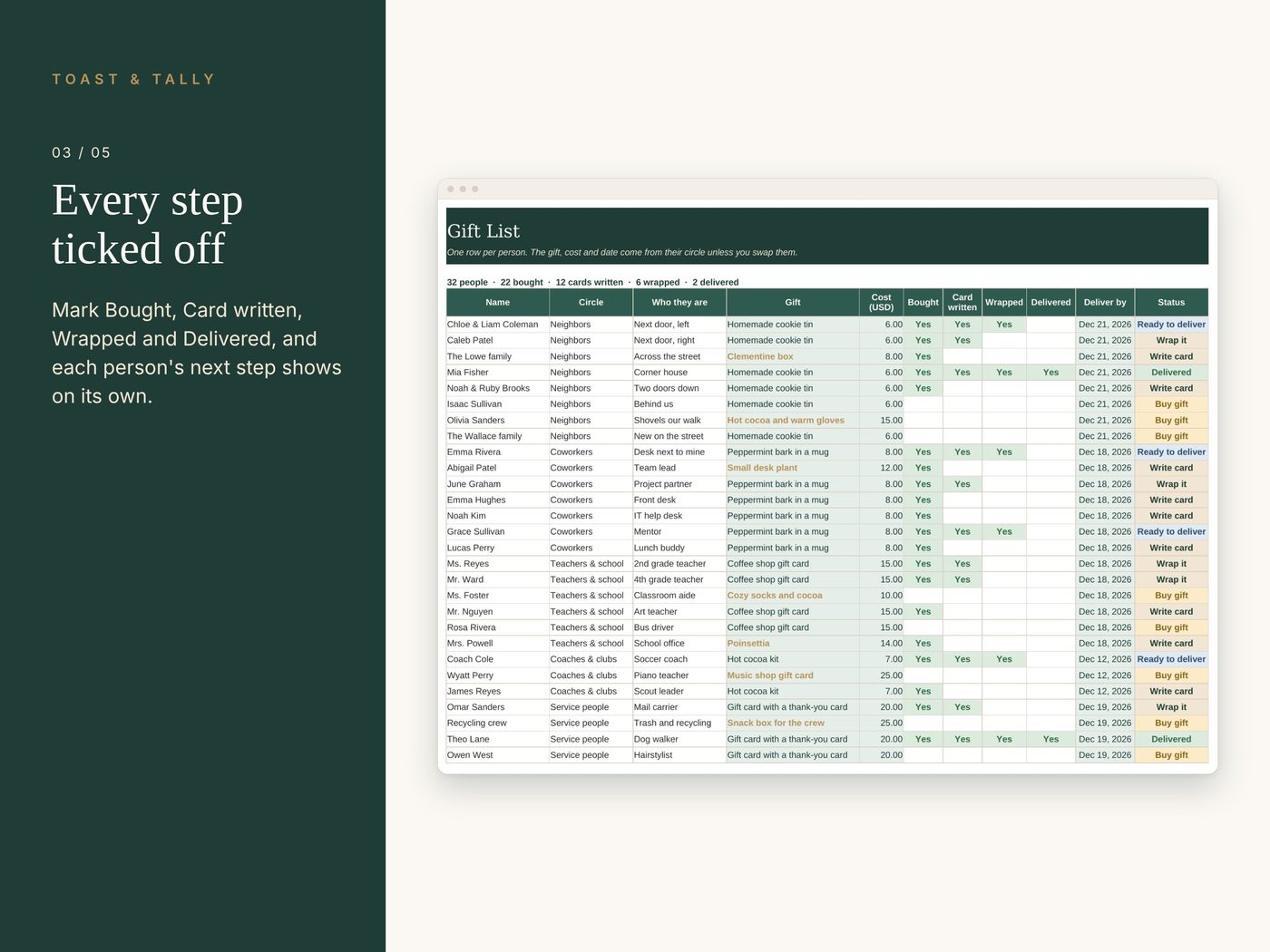This screenshot has width=1270, height=952.
Task: Click the 32 people summary line
Action: [x=592, y=282]
